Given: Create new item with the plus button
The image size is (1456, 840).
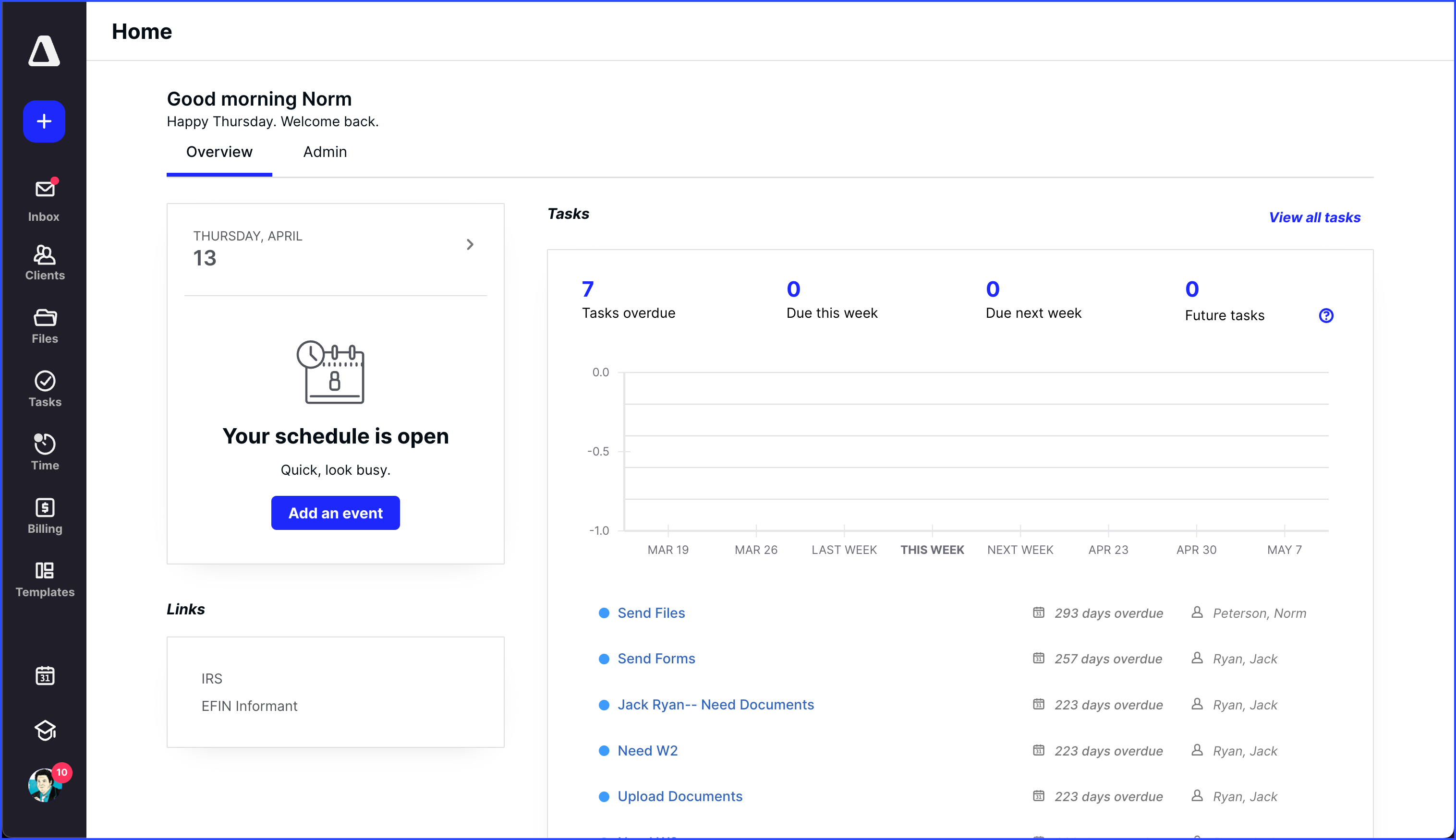Looking at the screenshot, I should 44,121.
